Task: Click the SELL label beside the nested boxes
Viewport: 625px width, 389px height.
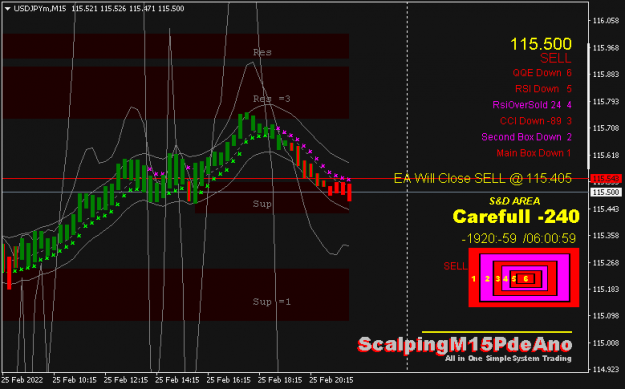Action: pyautogui.click(x=455, y=266)
